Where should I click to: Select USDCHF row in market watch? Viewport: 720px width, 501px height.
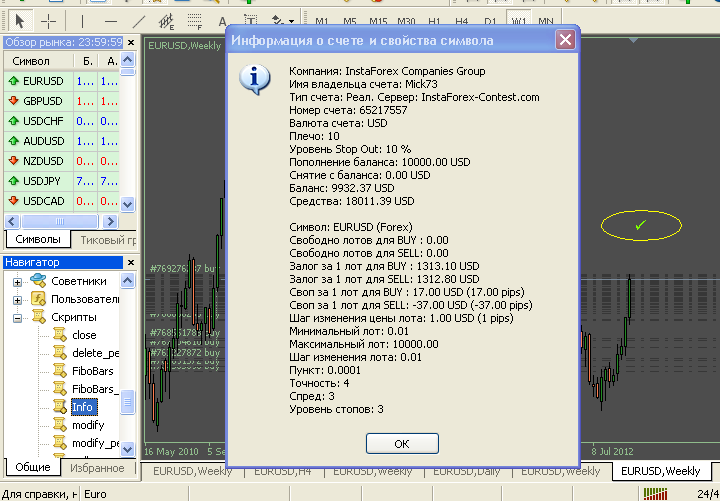(62, 121)
